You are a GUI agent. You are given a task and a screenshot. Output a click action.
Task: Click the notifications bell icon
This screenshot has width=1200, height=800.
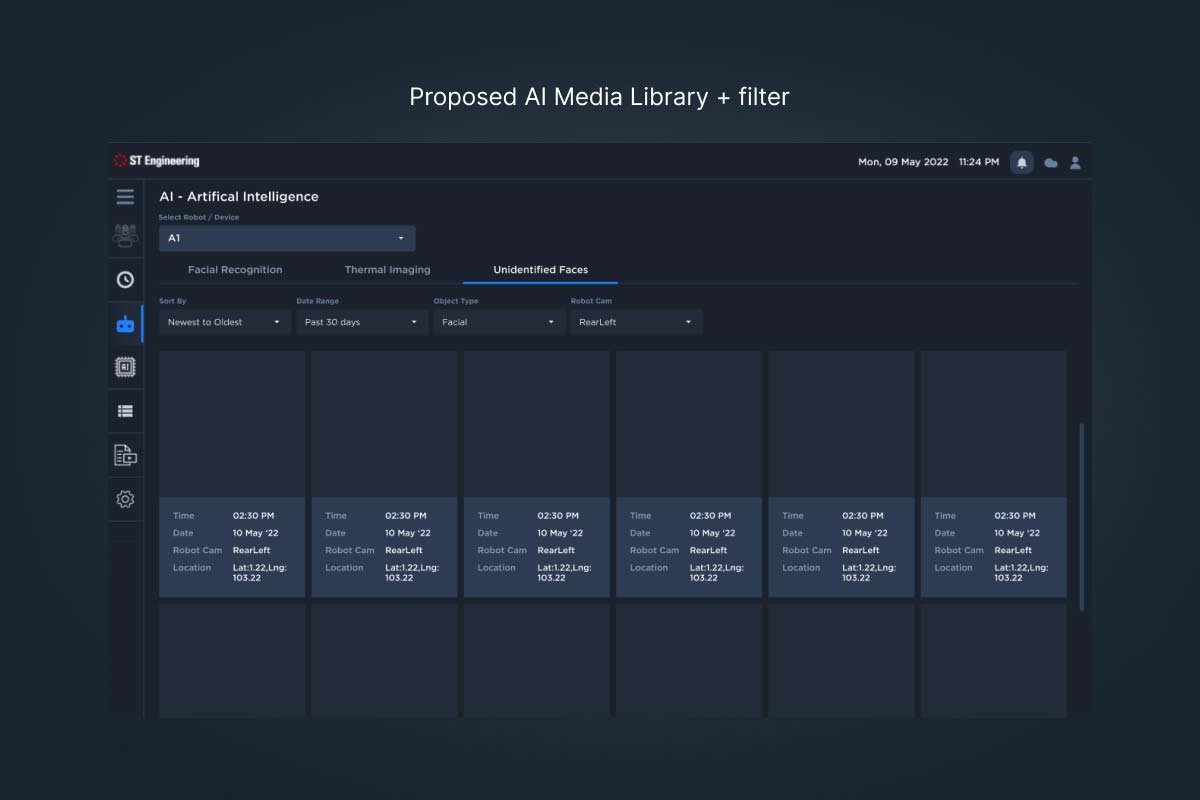click(x=1021, y=162)
